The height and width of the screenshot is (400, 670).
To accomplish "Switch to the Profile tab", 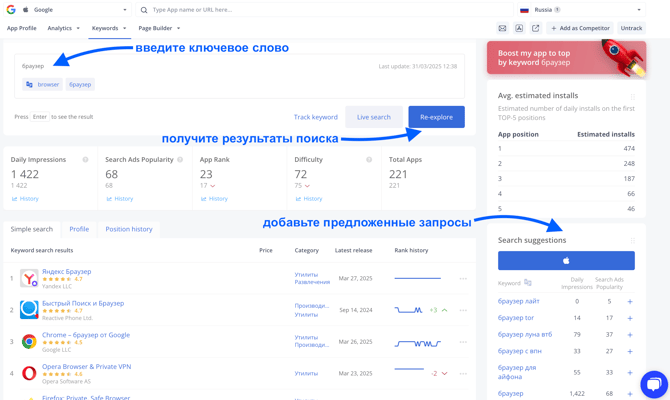I will tap(79, 229).
